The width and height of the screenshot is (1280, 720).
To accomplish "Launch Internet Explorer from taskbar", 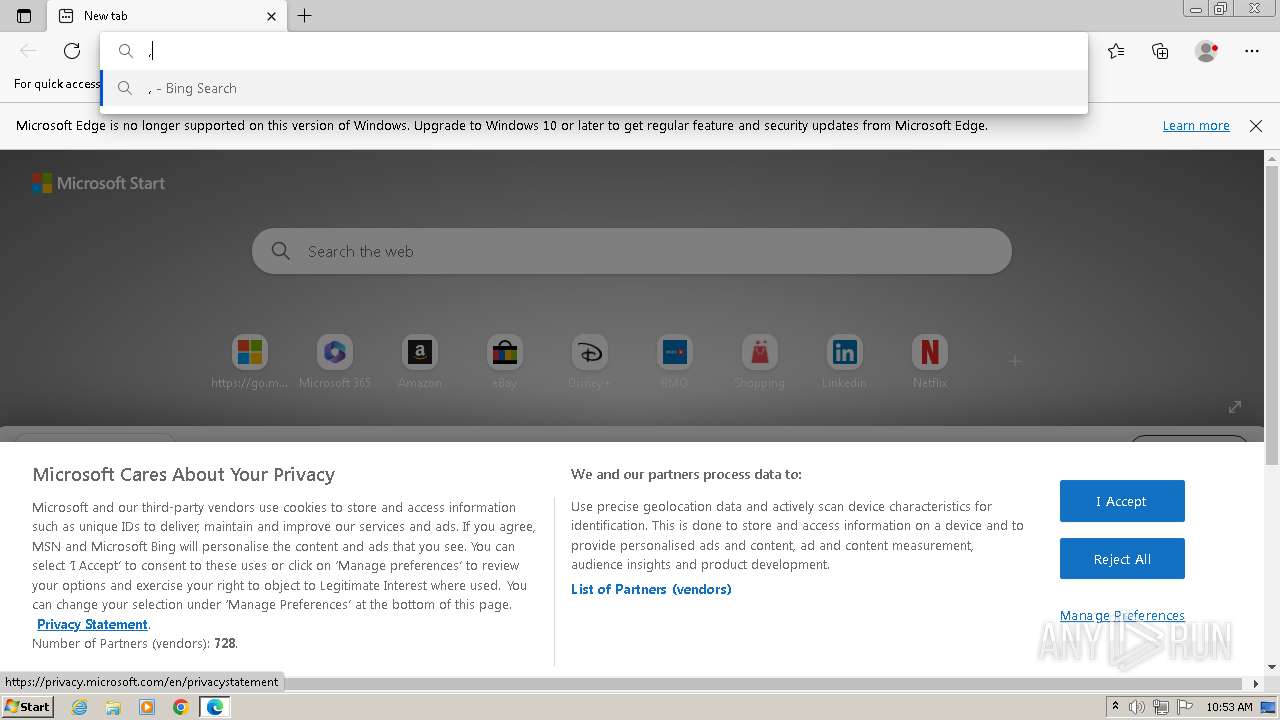I will [x=80, y=707].
